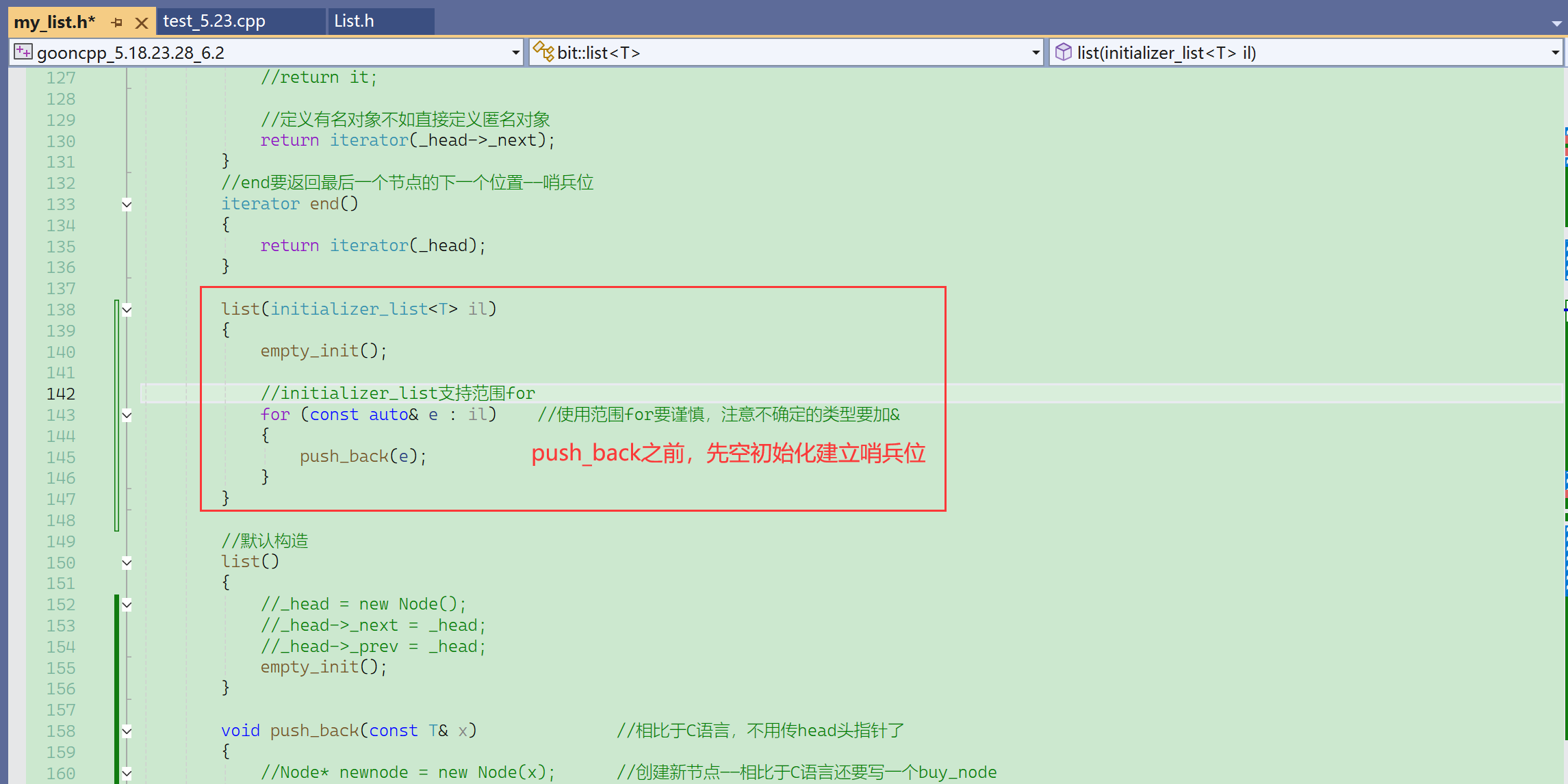This screenshot has width=1568, height=784.
Task: Collapse the initializer_list constructor at line 138
Action: [127, 309]
